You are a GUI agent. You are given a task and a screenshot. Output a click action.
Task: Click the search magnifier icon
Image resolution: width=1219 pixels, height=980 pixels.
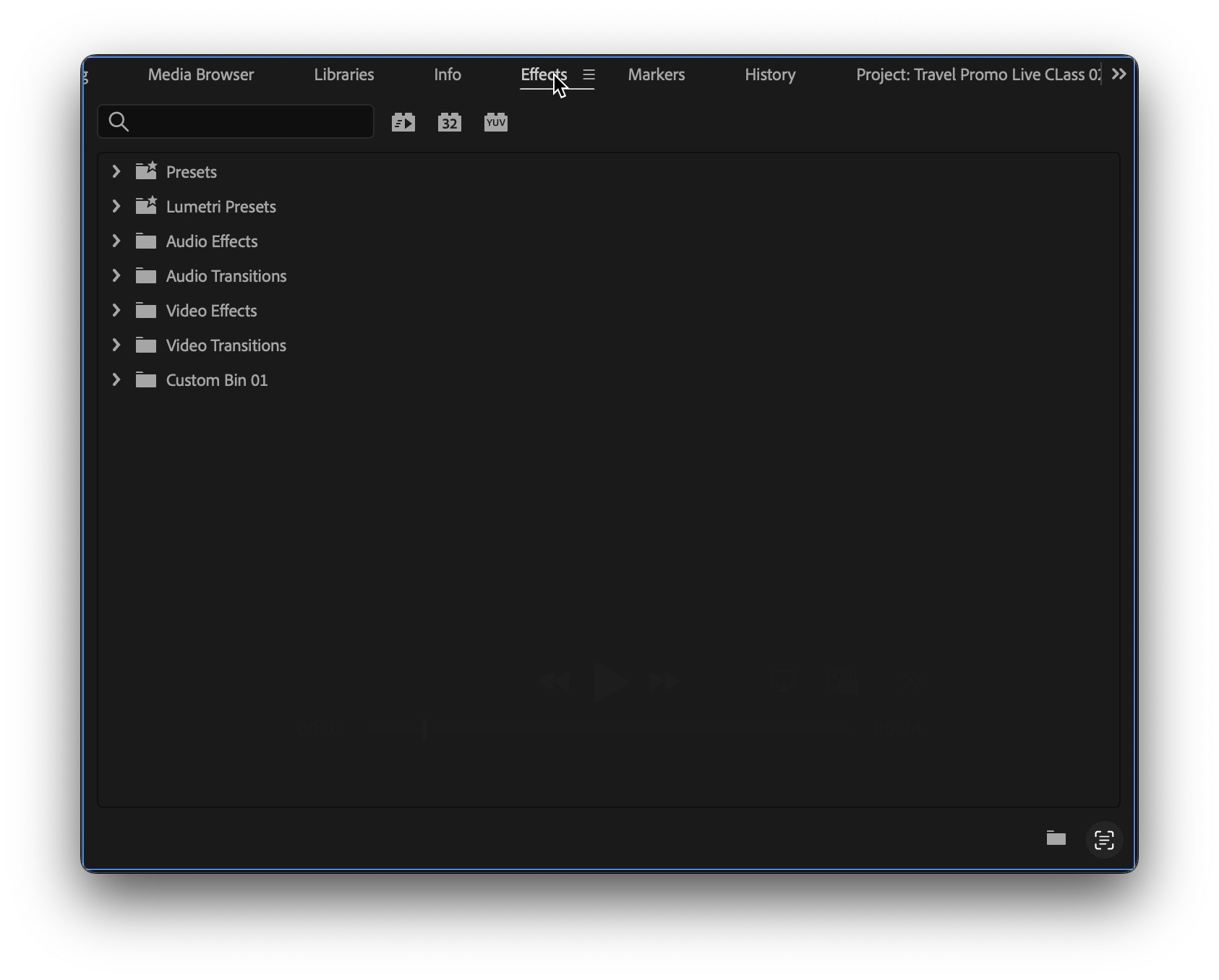click(x=119, y=121)
